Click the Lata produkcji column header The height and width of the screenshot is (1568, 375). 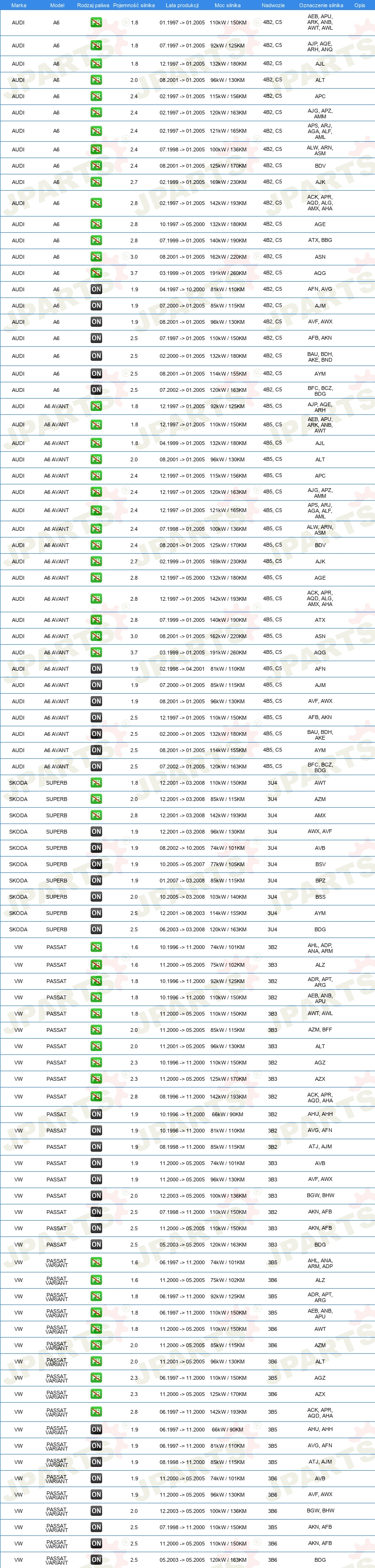[182, 5]
